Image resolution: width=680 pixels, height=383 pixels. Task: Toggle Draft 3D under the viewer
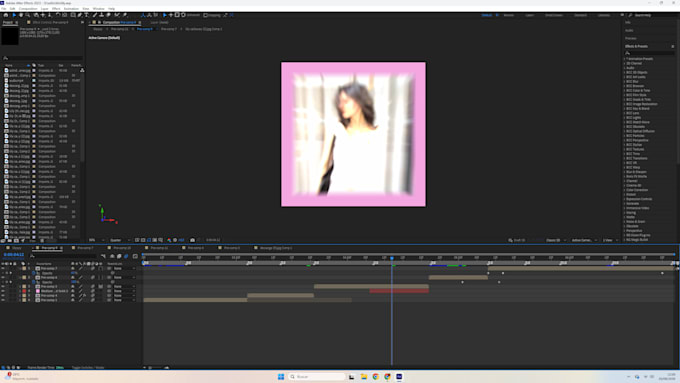click(517, 240)
